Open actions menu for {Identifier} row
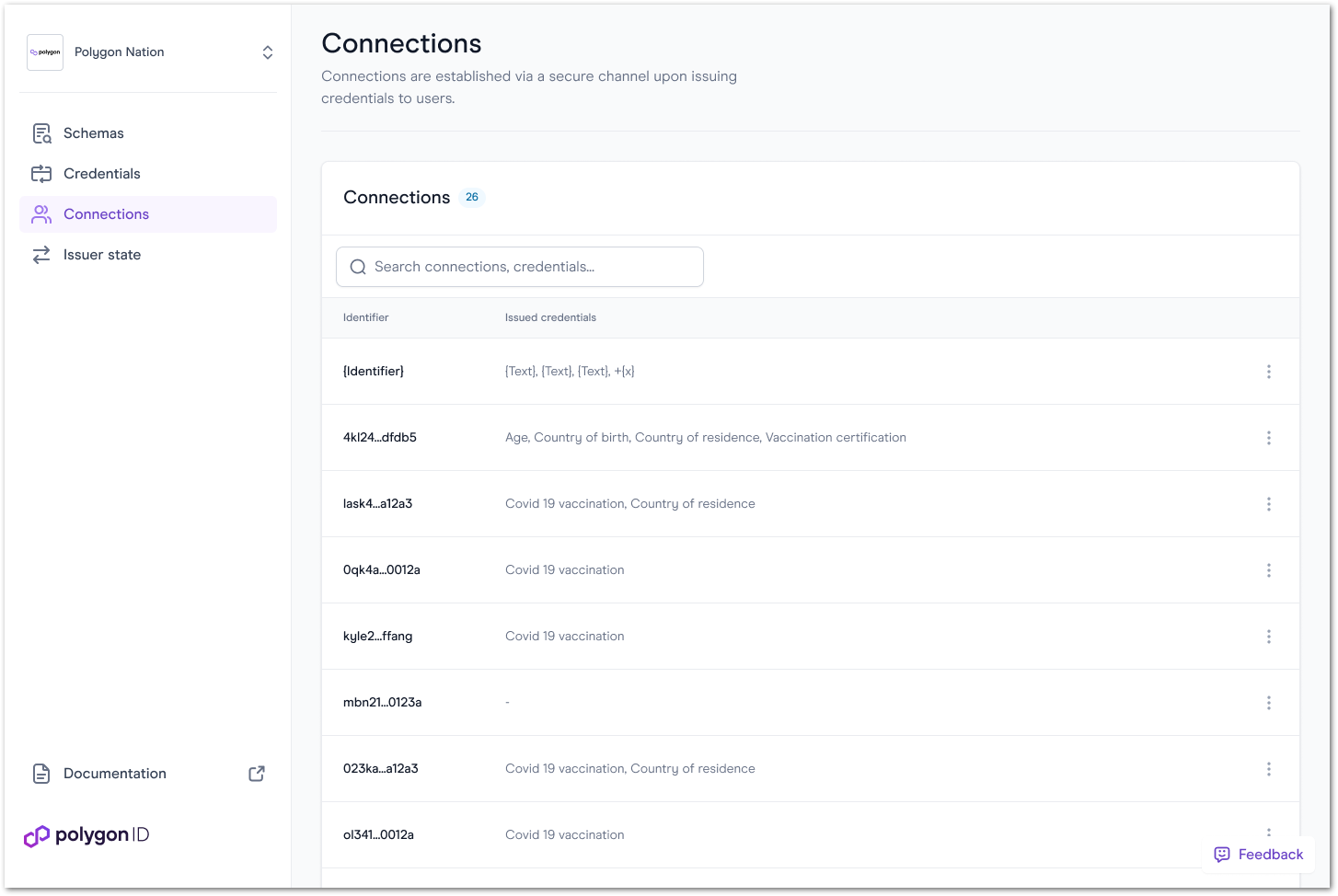The width and height of the screenshot is (1338, 896). (x=1268, y=372)
